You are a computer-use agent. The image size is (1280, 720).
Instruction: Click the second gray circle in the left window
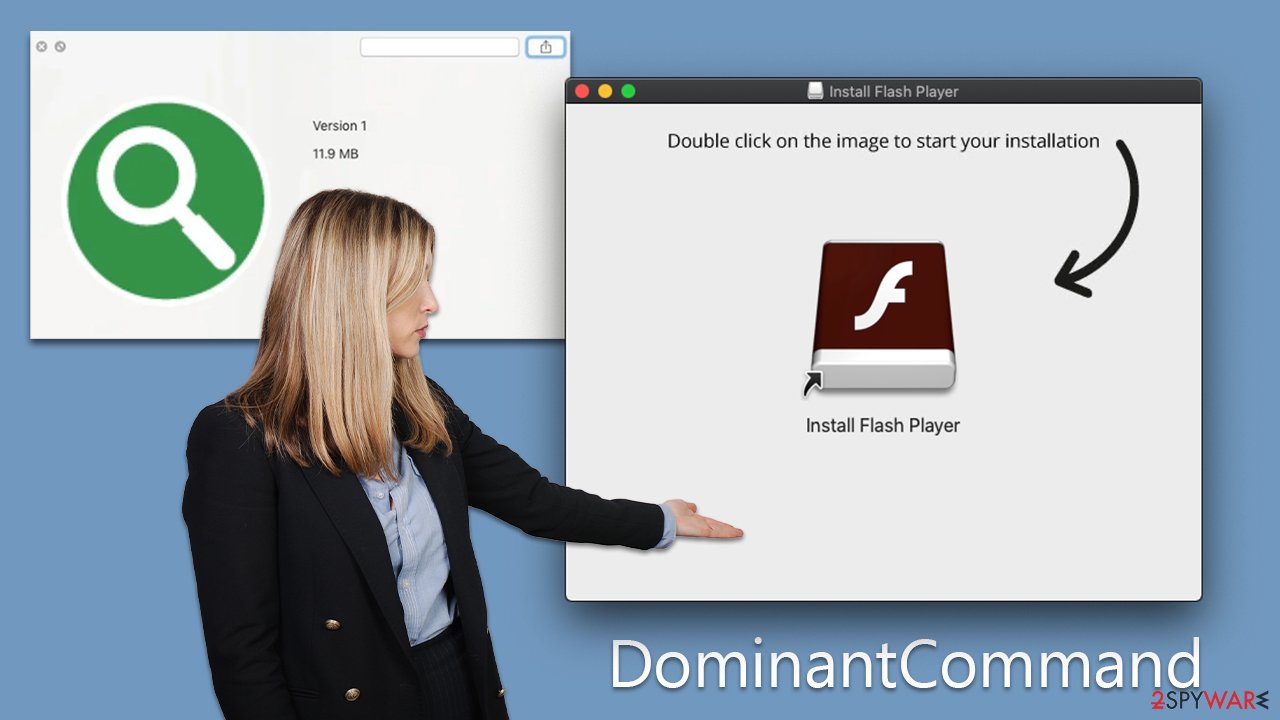pos(60,46)
